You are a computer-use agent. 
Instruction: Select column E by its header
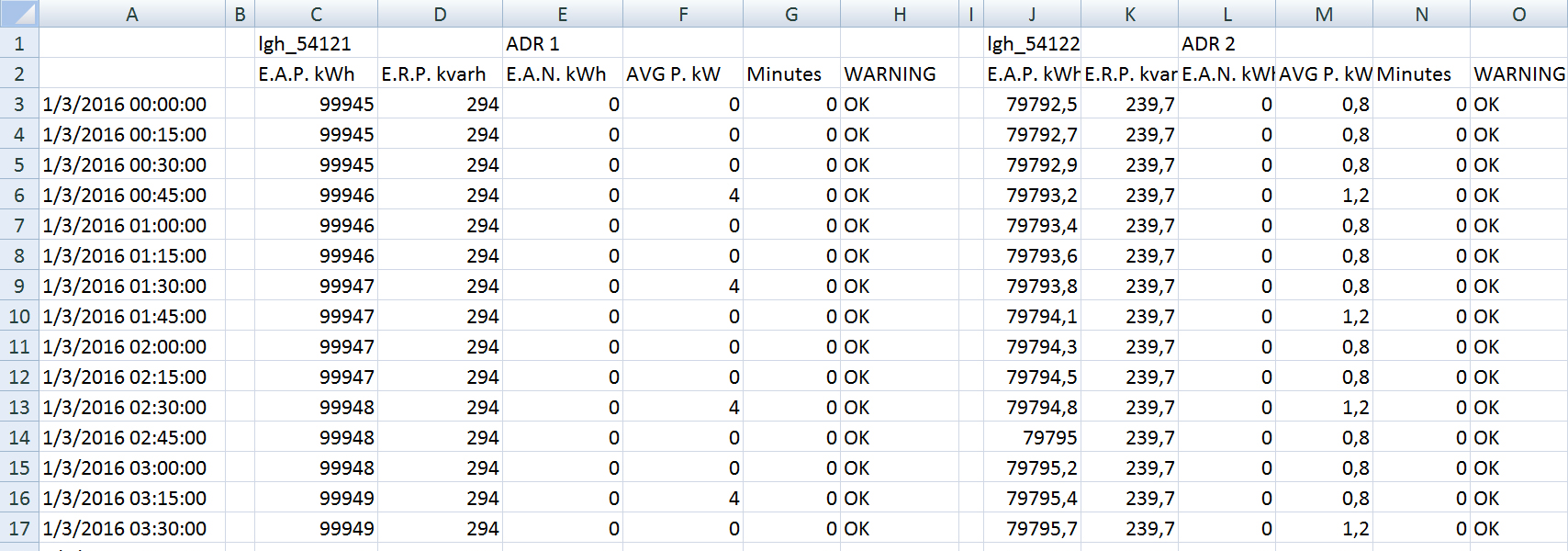(563, 14)
